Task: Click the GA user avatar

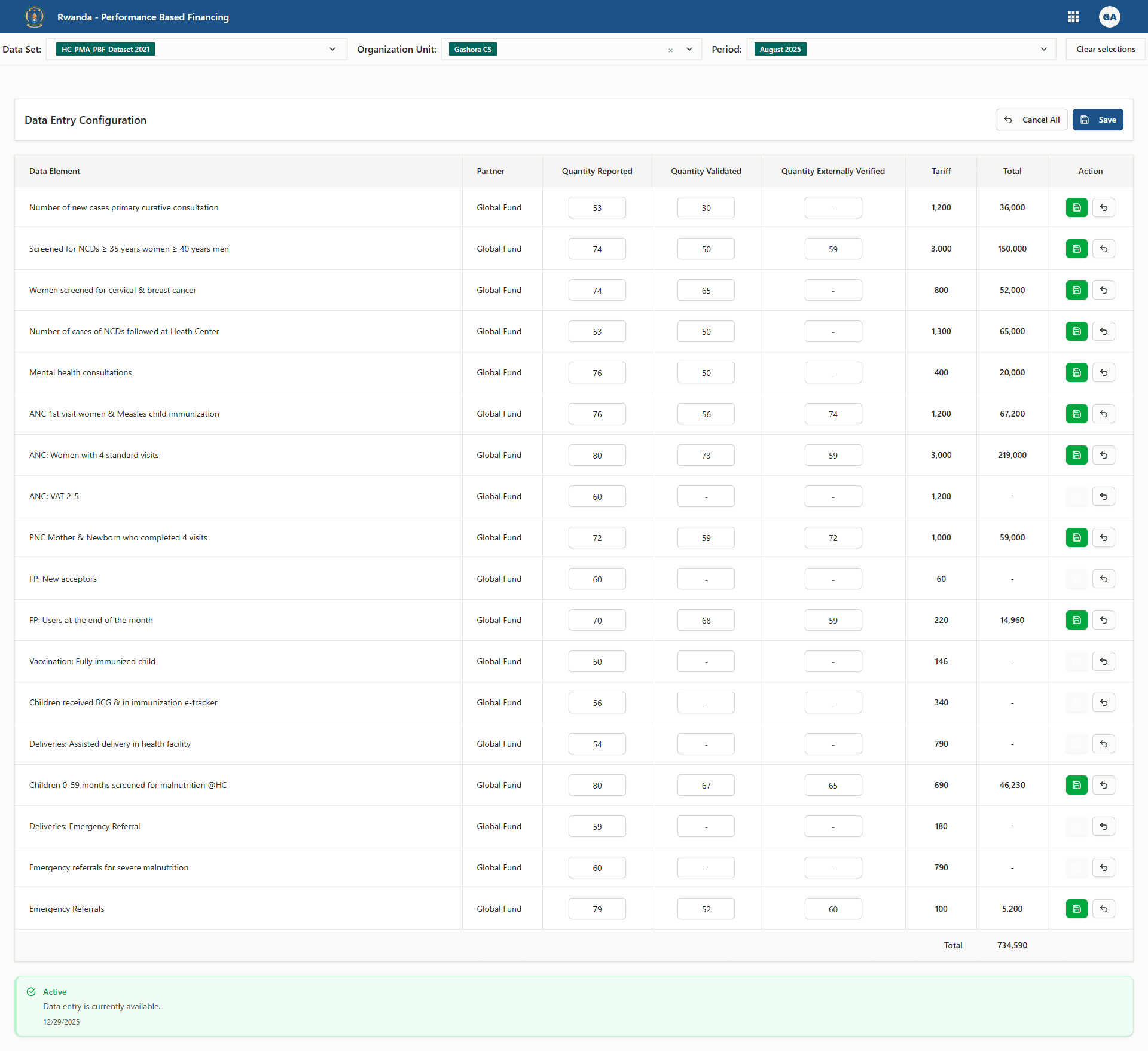Action: point(1109,17)
